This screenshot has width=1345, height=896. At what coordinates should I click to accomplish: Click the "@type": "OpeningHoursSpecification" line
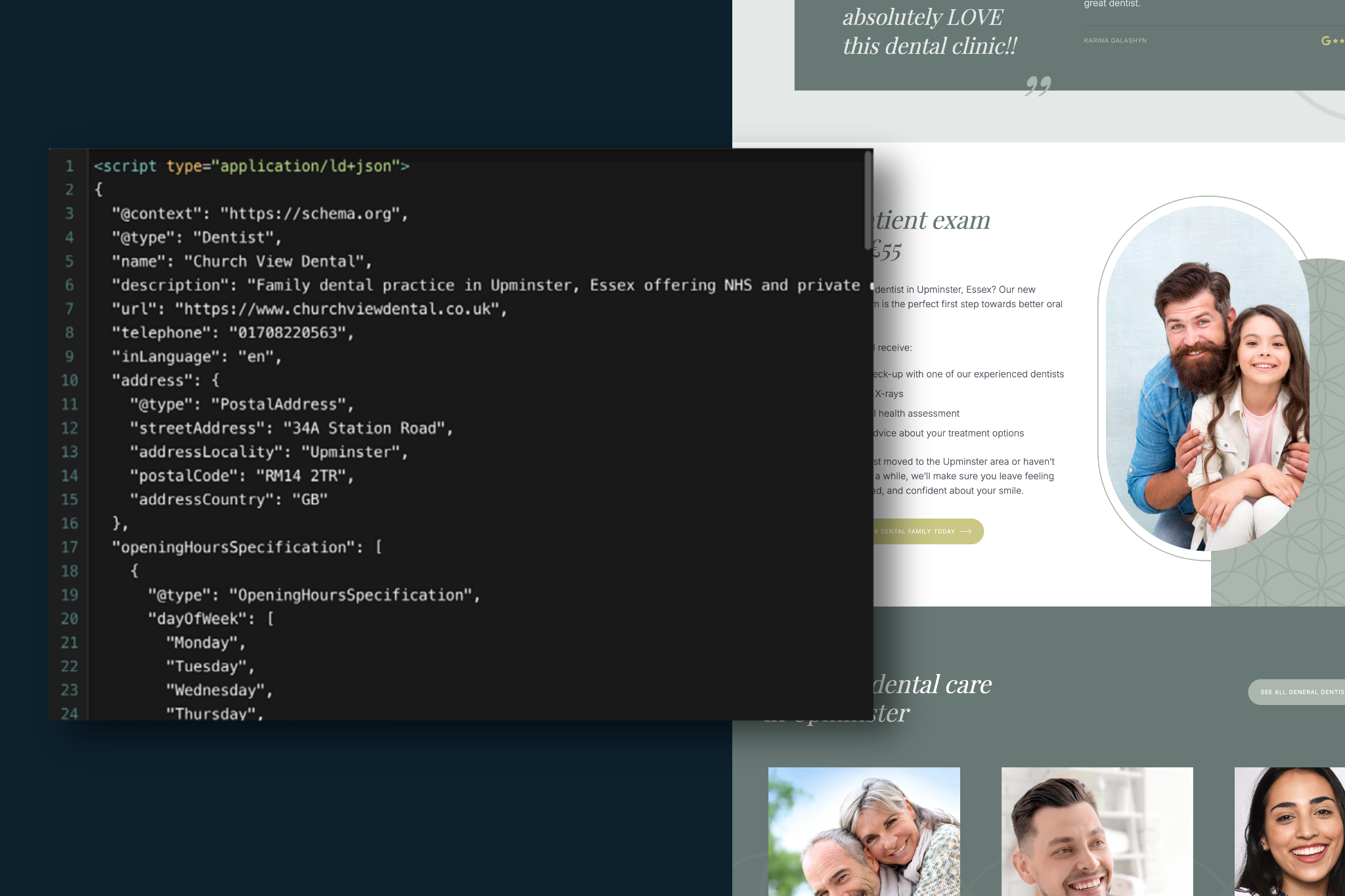(x=314, y=595)
